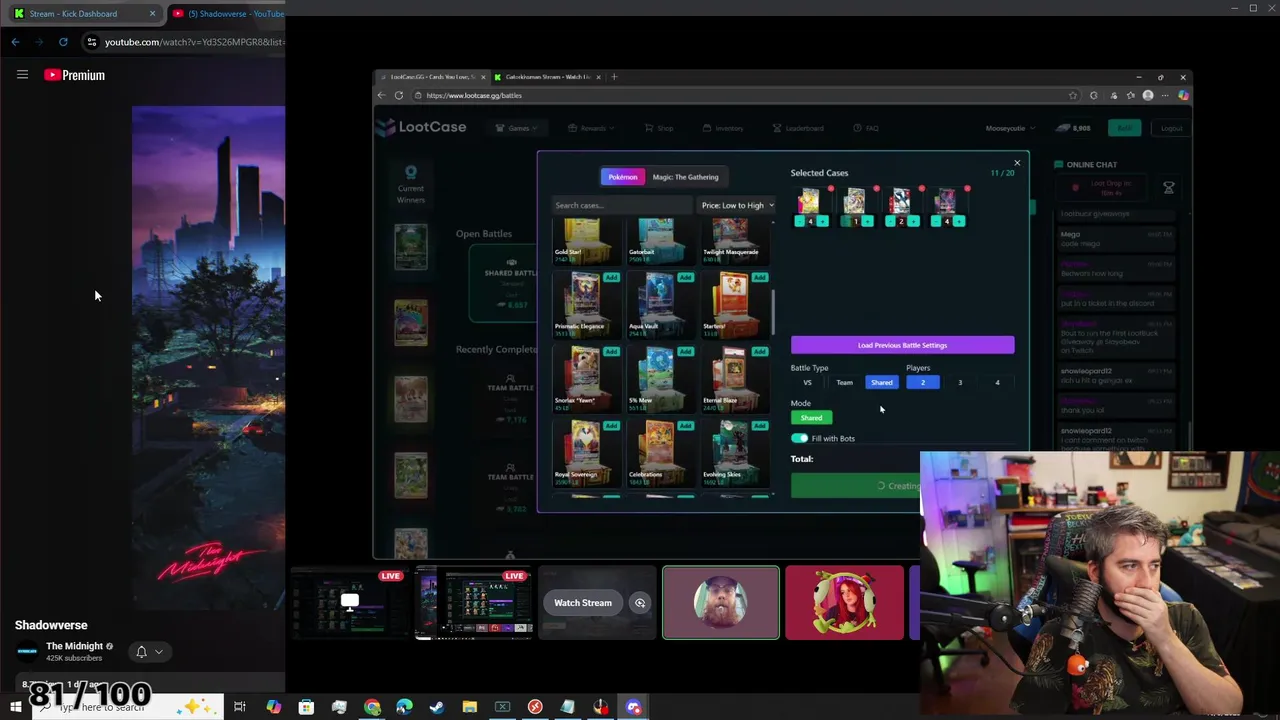This screenshot has height=720, width=1280.
Task: Click the YouTube Premium logo
Action: coord(74,75)
